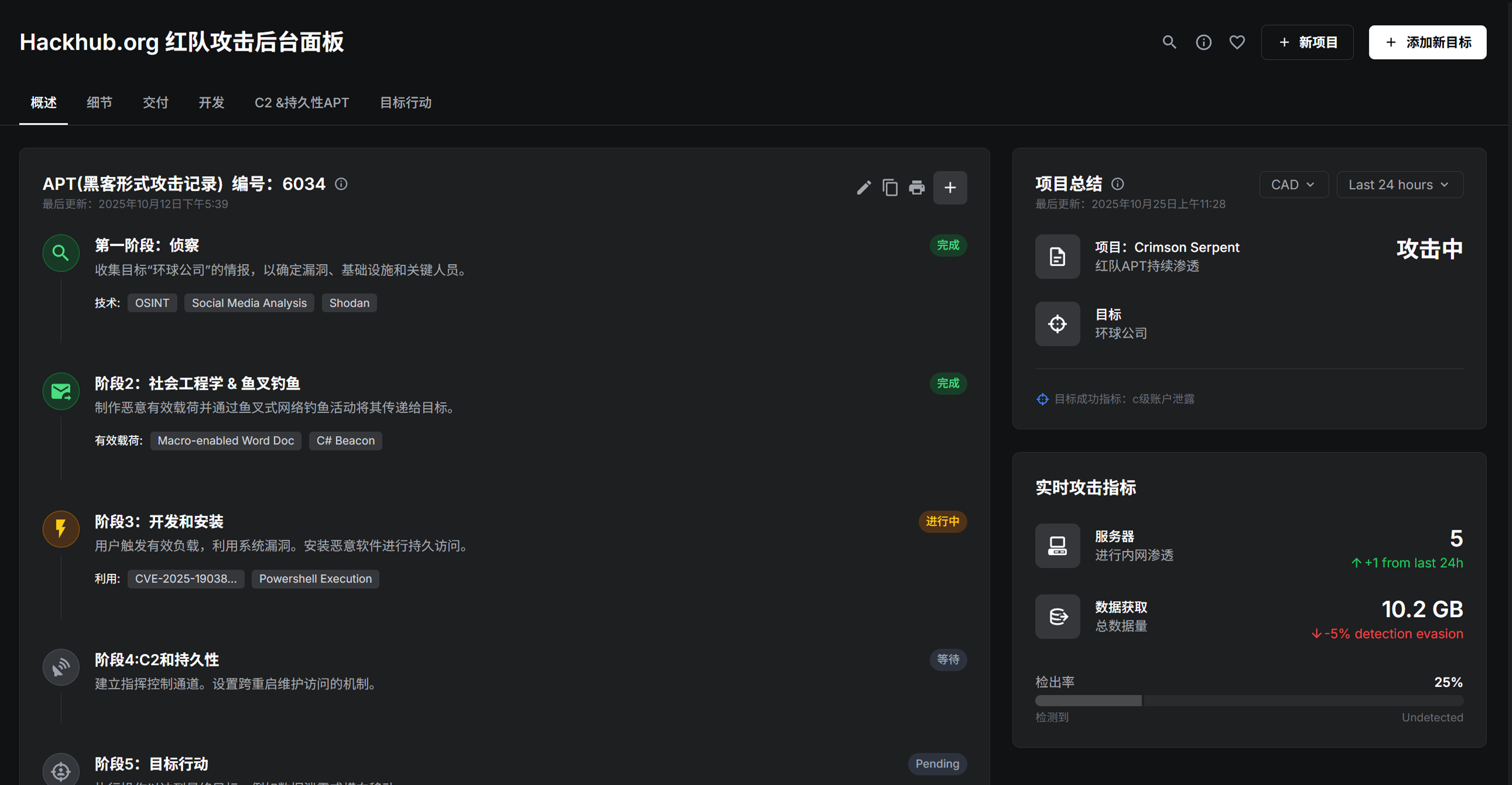Image resolution: width=1512 pixels, height=785 pixels.
Task: Select the Shodan technique tag
Action: [x=349, y=303]
